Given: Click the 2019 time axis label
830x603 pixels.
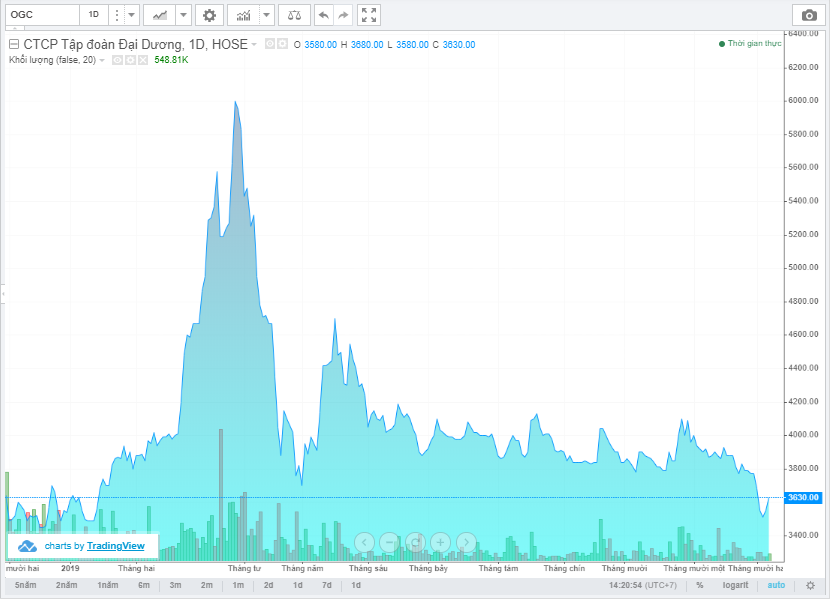Looking at the screenshot, I should (70, 568).
